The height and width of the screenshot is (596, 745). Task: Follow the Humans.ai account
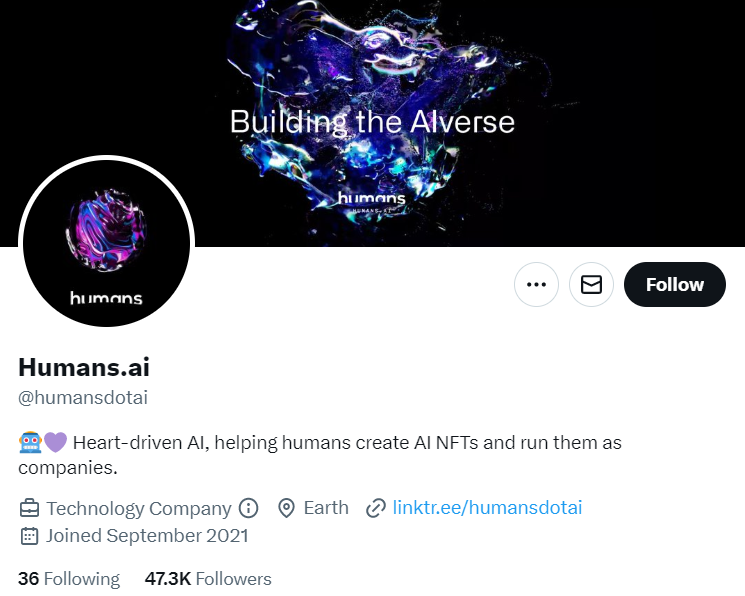(675, 284)
